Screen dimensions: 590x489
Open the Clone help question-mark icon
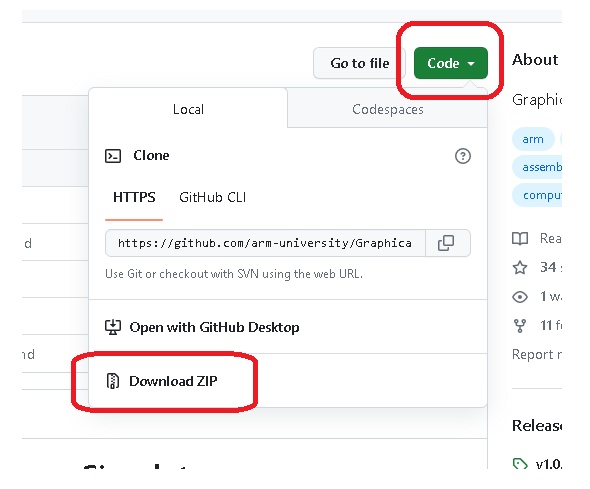[x=462, y=156]
